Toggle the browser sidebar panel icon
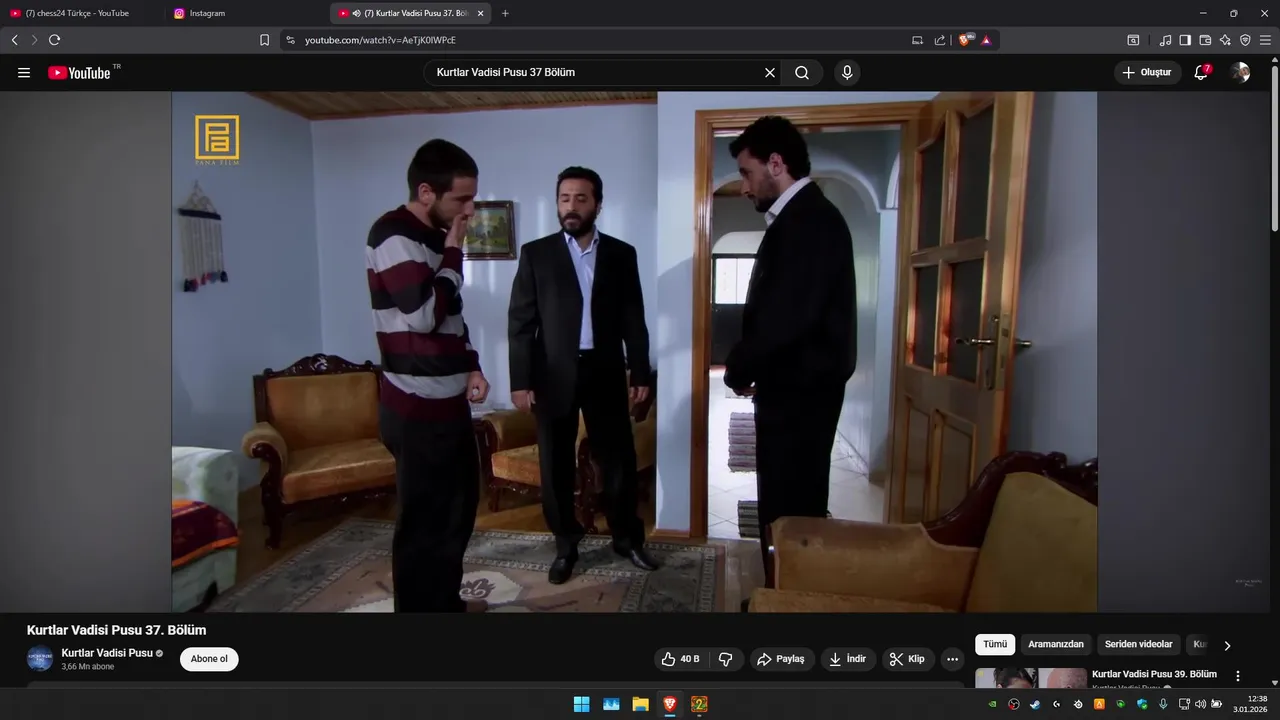Image resolution: width=1280 pixels, height=720 pixels. (x=1185, y=40)
